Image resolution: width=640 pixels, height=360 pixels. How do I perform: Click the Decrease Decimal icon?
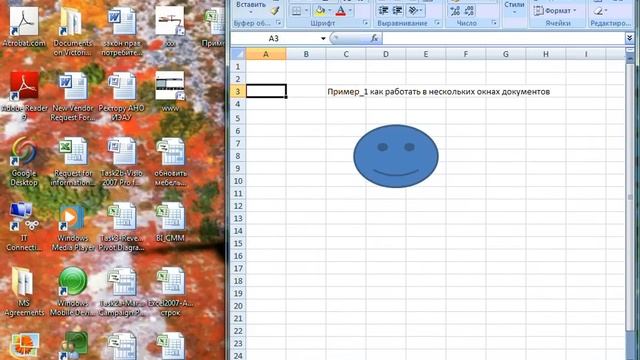pos(469,11)
